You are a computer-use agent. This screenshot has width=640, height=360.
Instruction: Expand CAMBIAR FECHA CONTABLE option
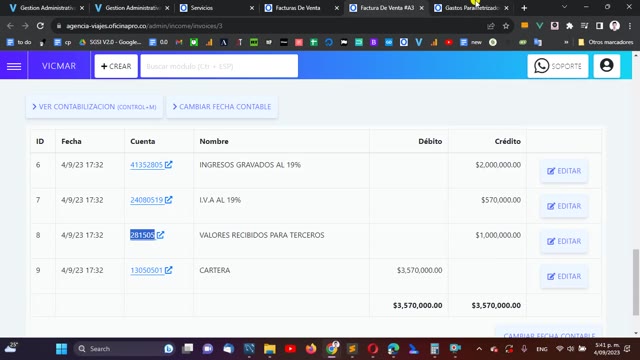click(x=222, y=107)
